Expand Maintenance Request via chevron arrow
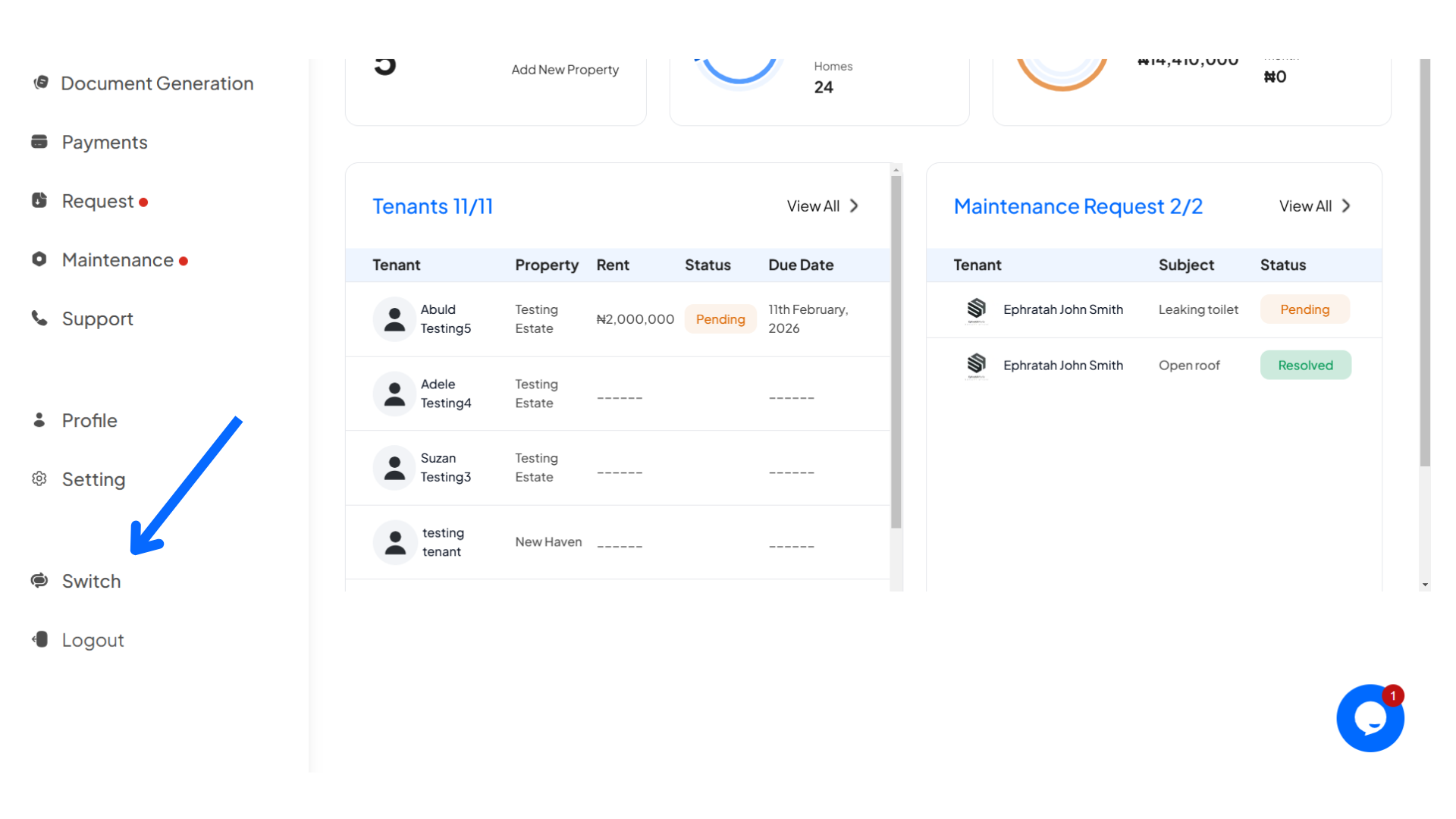 [x=1346, y=206]
